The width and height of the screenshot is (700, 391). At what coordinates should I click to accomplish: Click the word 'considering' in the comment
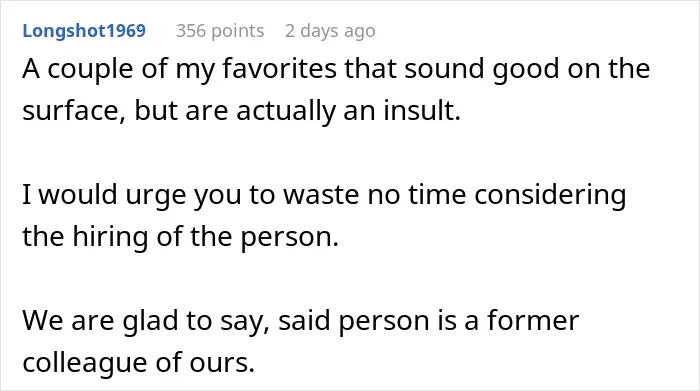click(x=550, y=196)
